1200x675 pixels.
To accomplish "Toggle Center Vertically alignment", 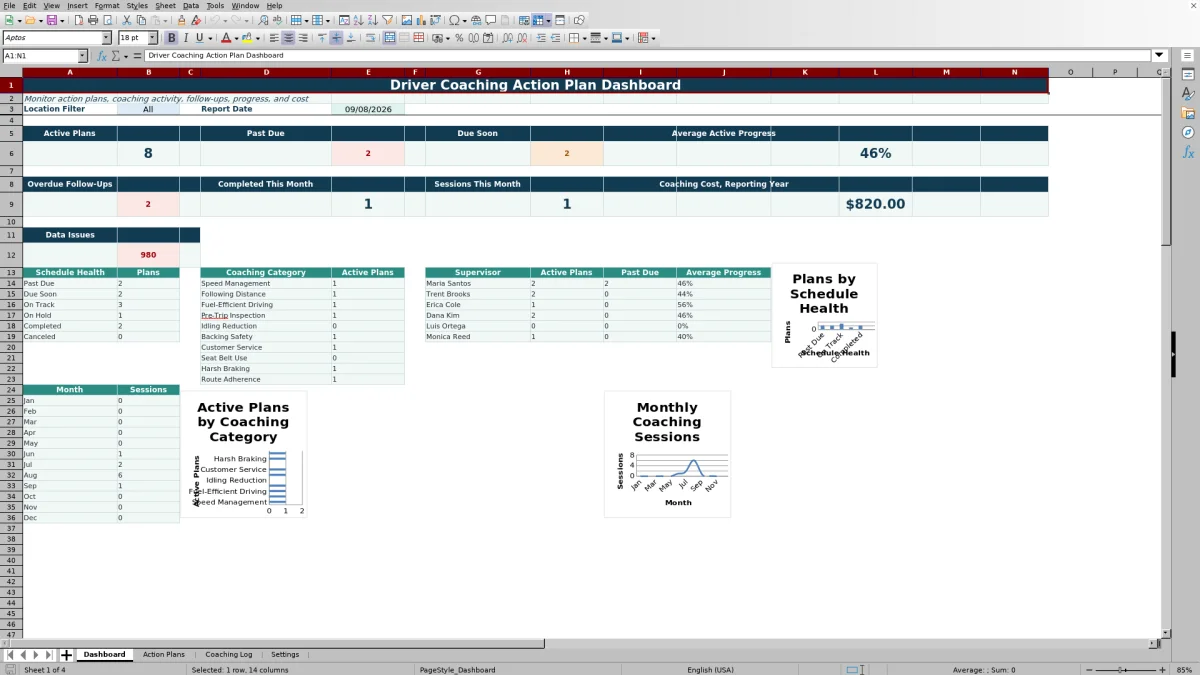I will pos(336,38).
